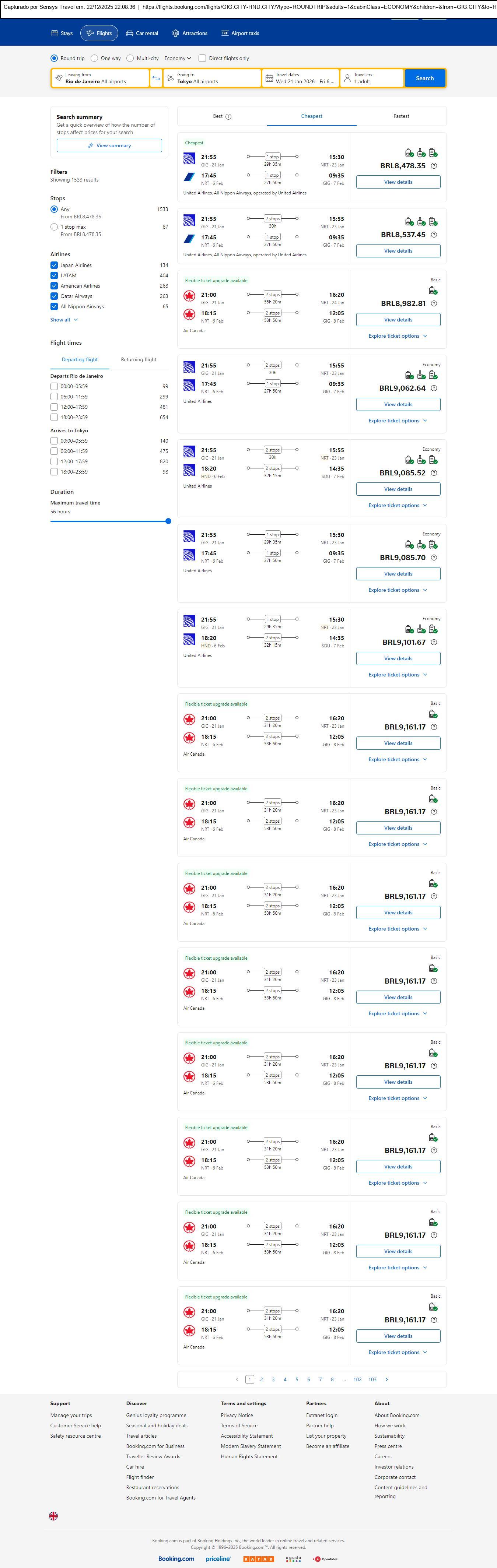Click the Going to Tokyo input field
The height and width of the screenshot is (1568, 497).
click(212, 78)
